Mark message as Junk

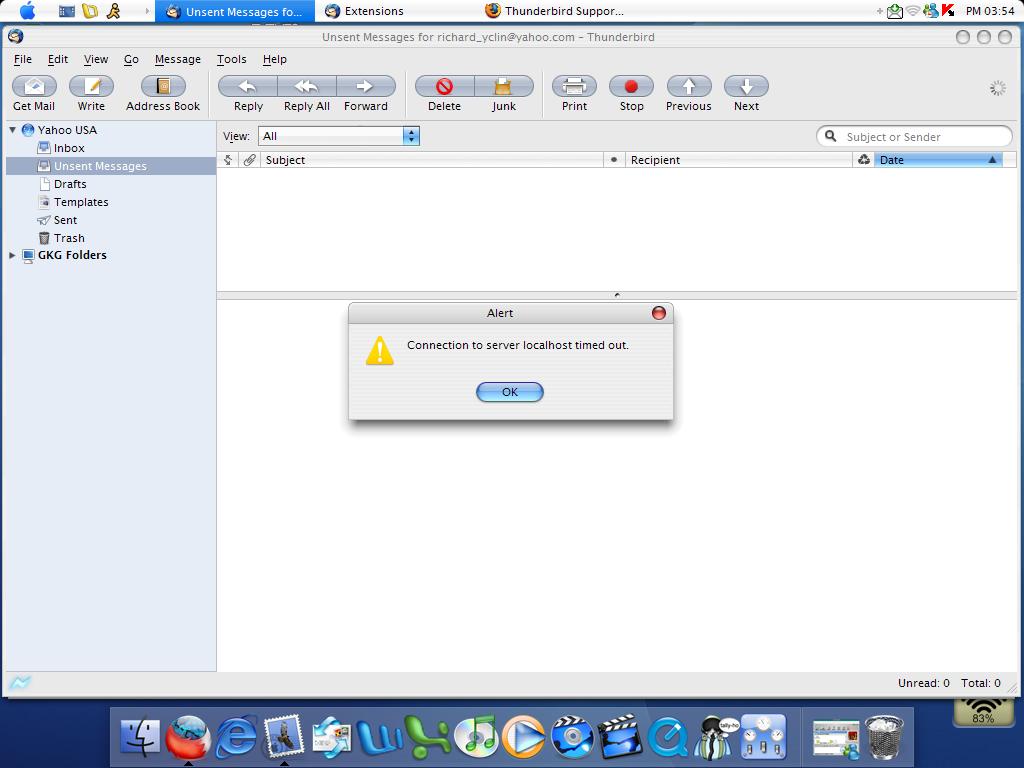504,86
